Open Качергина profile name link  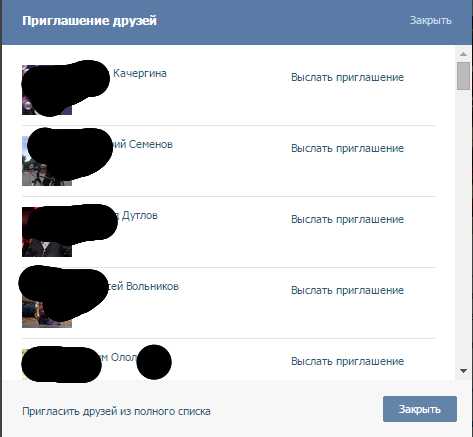[x=140, y=73]
